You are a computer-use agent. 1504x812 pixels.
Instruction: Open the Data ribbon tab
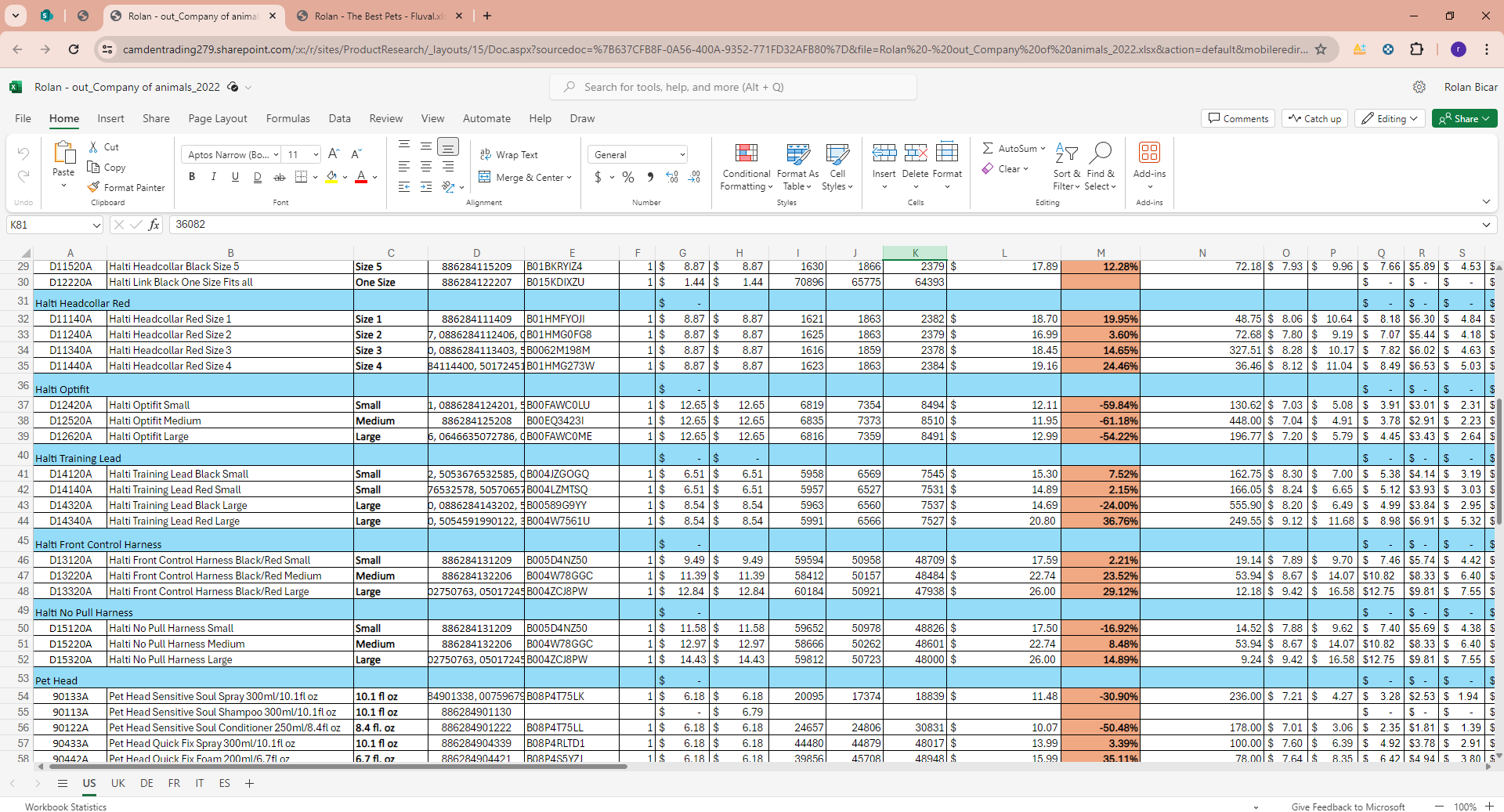tap(340, 118)
